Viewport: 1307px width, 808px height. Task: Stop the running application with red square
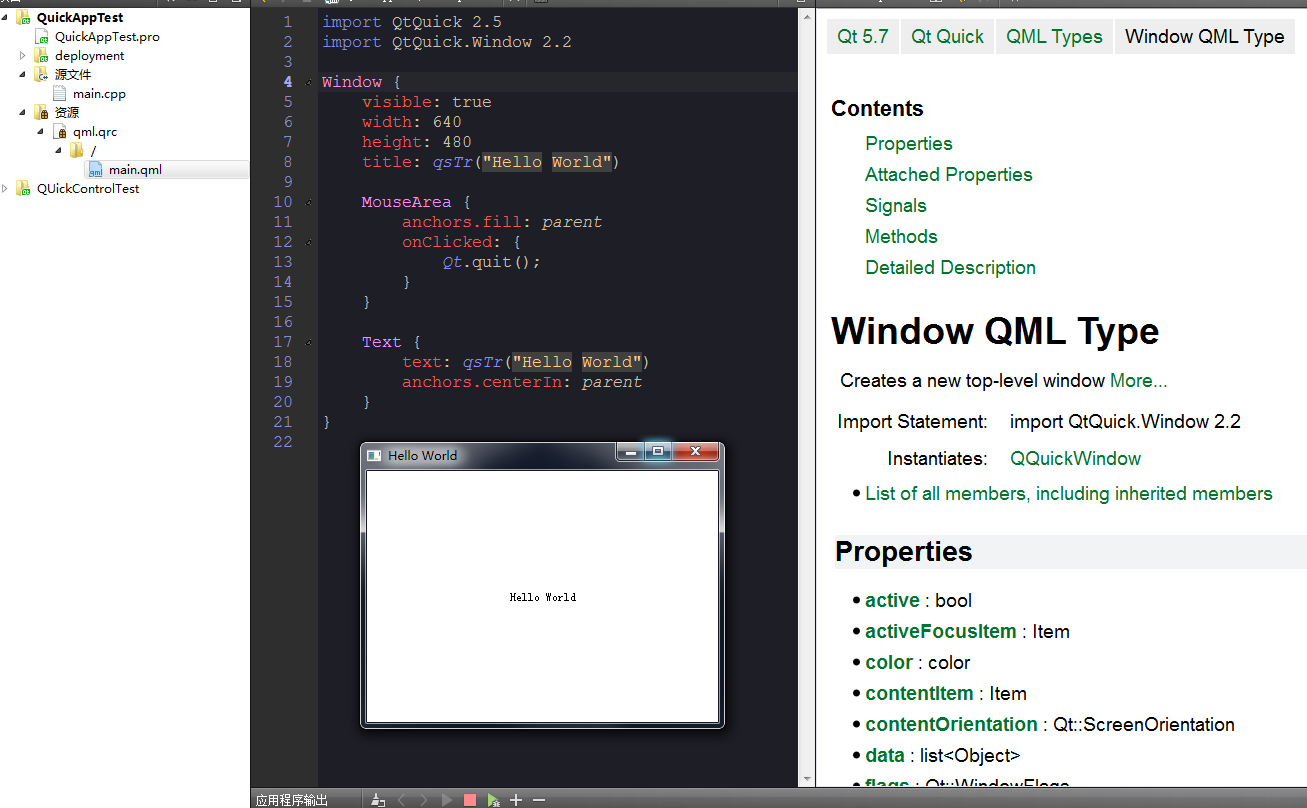coord(470,800)
